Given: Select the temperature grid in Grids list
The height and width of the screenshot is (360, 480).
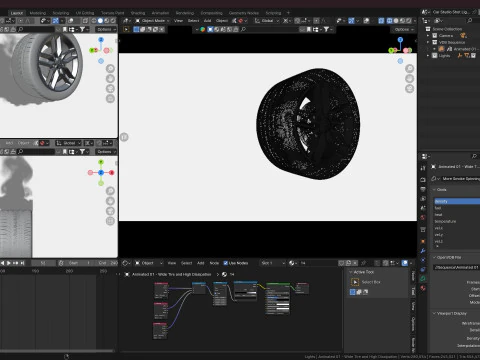Looking at the screenshot, I should (457, 221).
